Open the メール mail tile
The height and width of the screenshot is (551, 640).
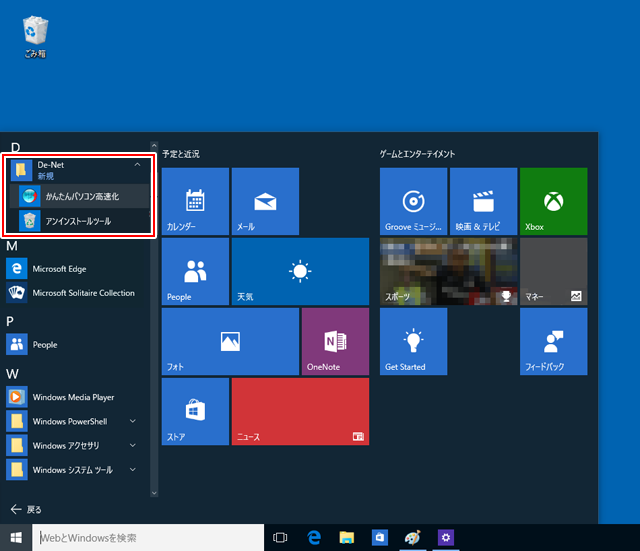tap(265, 201)
